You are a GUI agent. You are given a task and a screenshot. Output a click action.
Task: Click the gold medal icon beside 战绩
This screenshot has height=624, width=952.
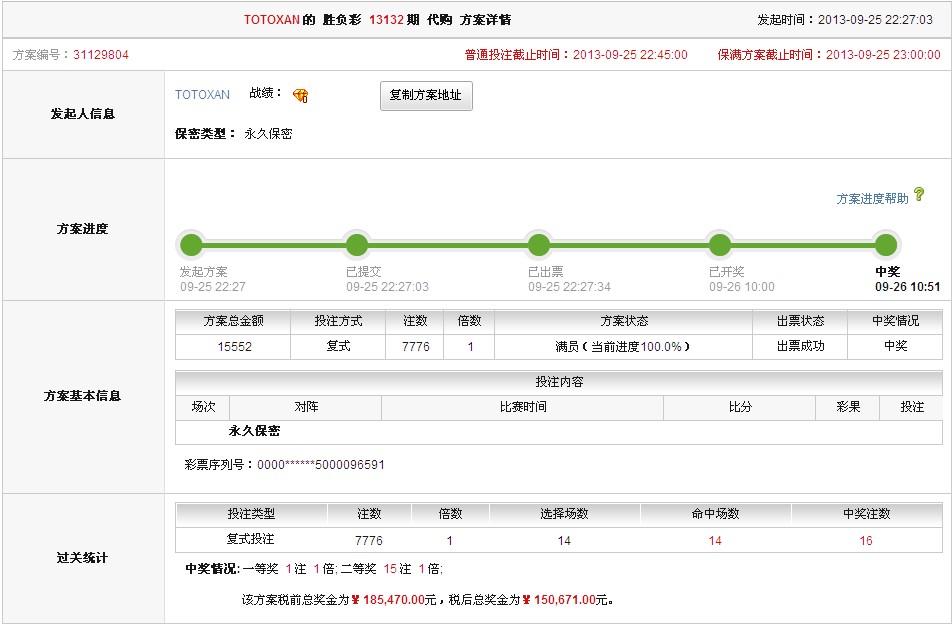(300, 96)
